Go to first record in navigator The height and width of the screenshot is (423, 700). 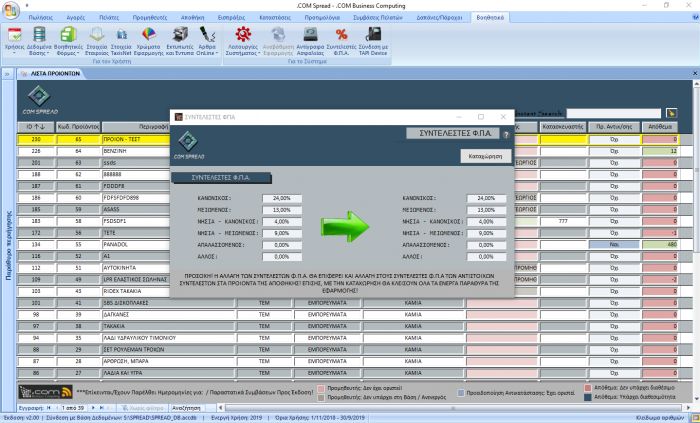coord(49,408)
